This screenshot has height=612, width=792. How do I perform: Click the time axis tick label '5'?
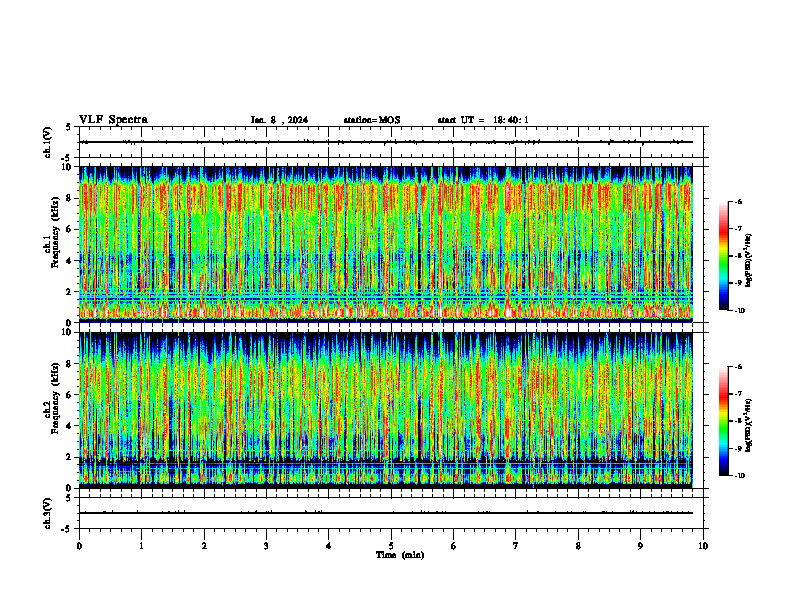391,546
